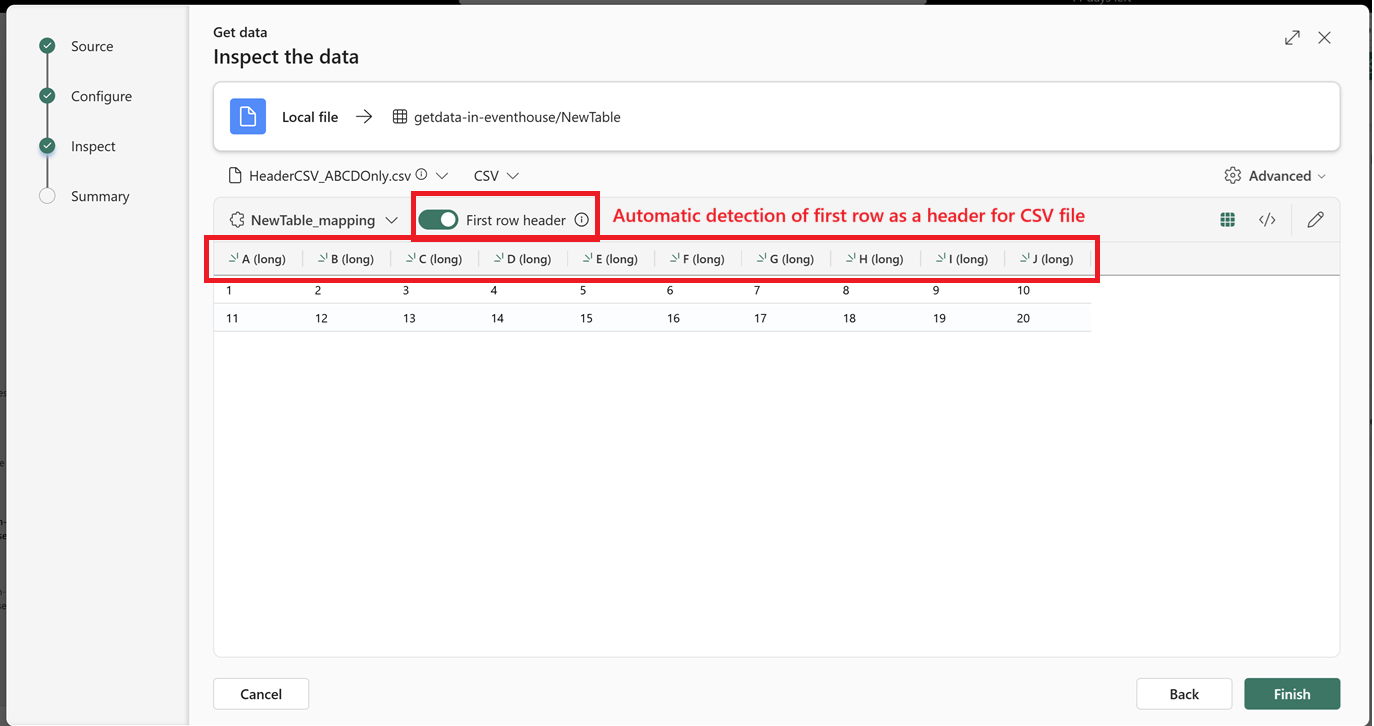Screen dimensions: 1374x726
Task: Expand the NewTable_mapping dropdown
Action: click(x=391, y=220)
